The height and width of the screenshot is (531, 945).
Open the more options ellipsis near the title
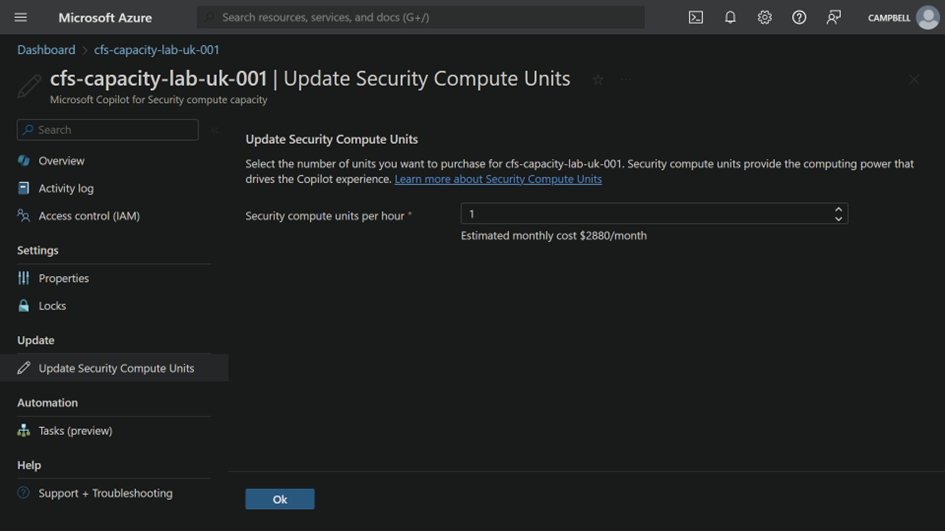pos(626,80)
